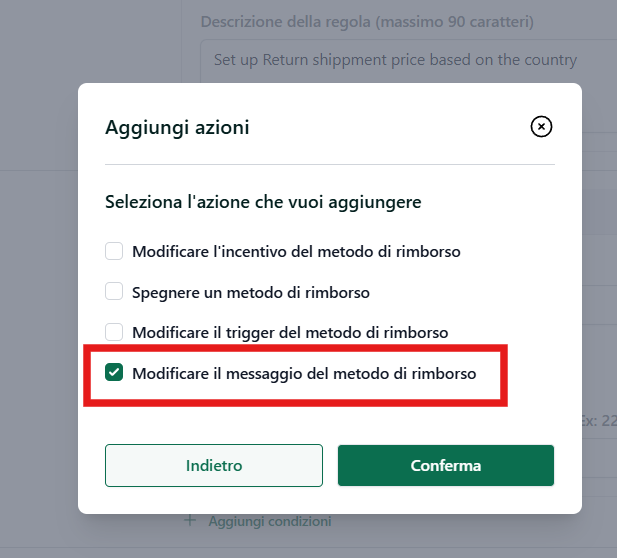The height and width of the screenshot is (558, 617).
Task: Click label Modificare il messaggio del metodo di rimborso
Action: (x=304, y=373)
